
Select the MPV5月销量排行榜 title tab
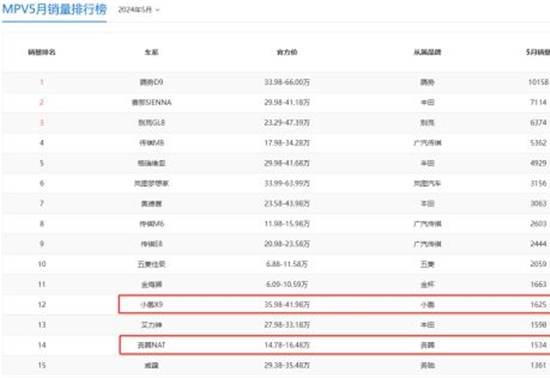54,9
